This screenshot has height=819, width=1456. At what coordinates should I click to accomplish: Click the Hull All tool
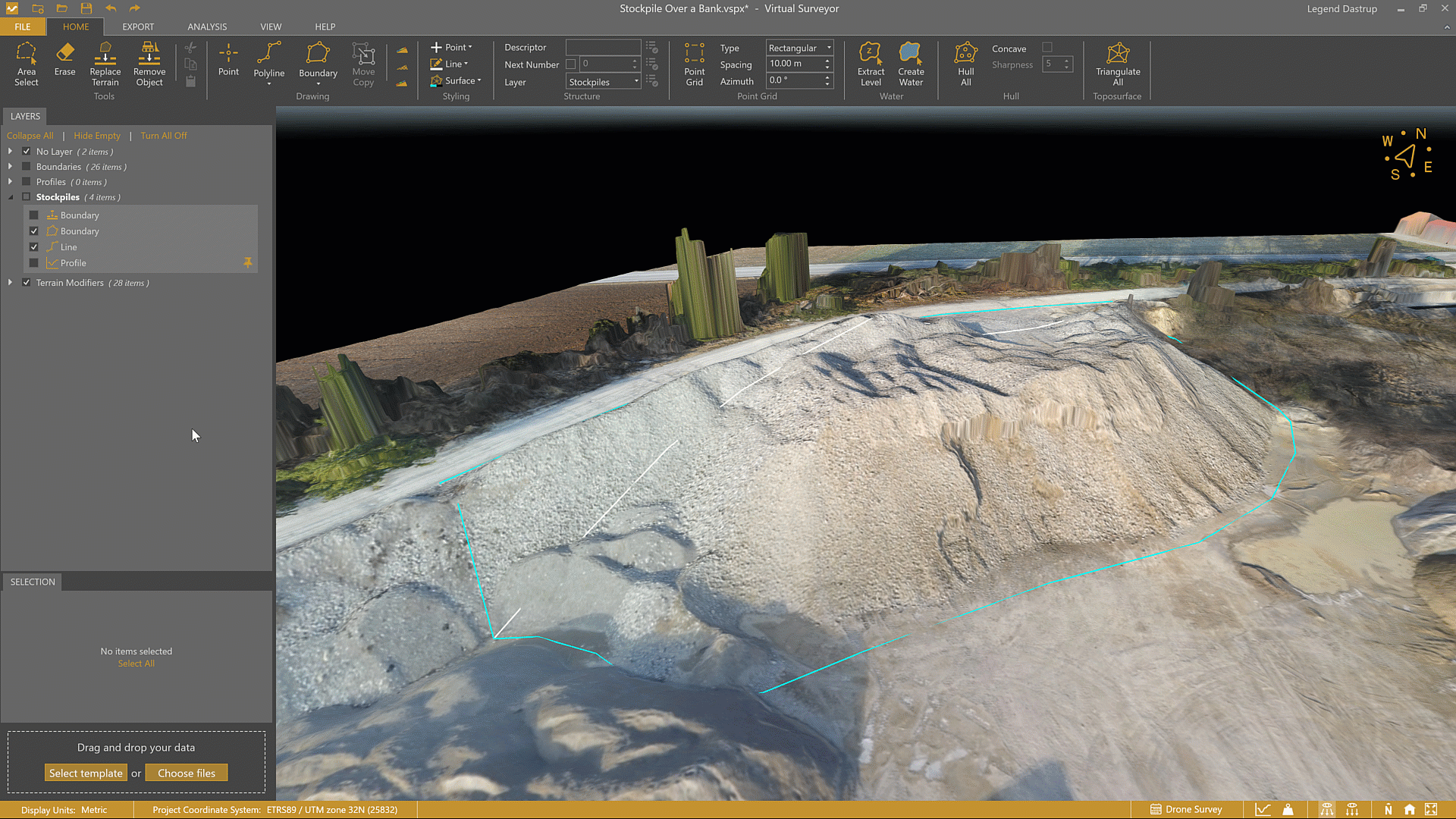click(965, 64)
